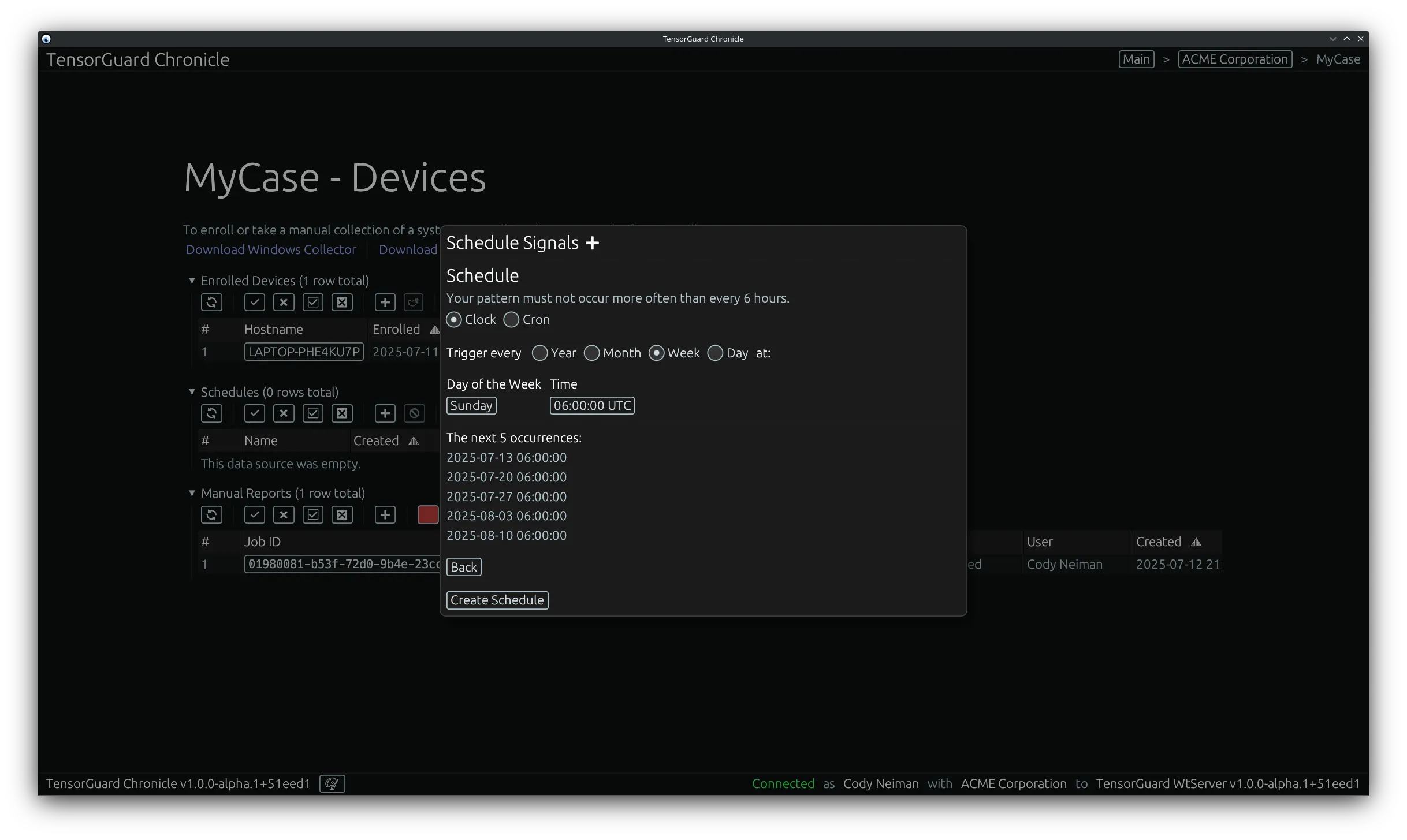
Task: Open ACME Corporation from the breadcrumb
Action: (1235, 59)
